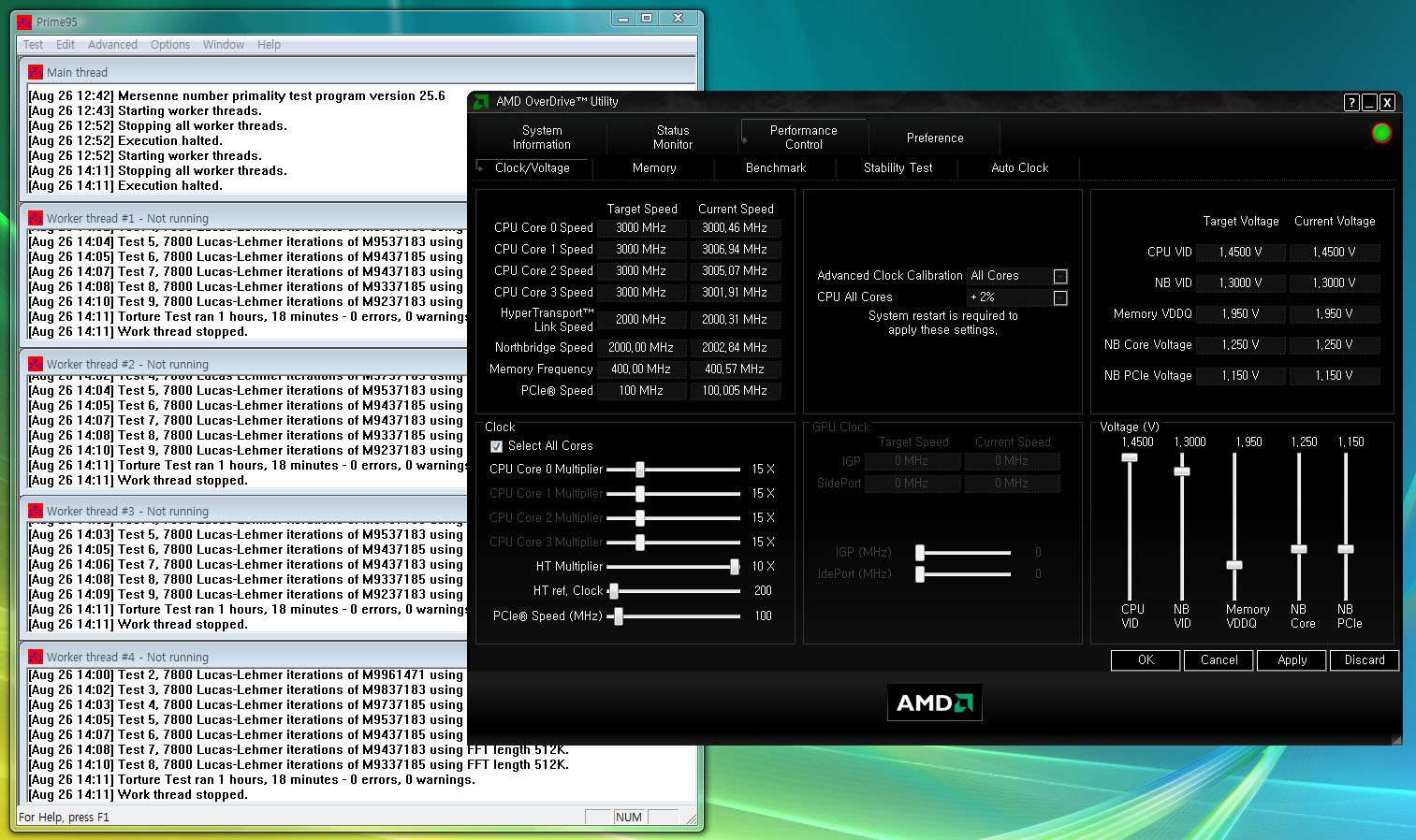Click the CPU VID target voltage field
The height and width of the screenshot is (840, 1416).
(1241, 253)
